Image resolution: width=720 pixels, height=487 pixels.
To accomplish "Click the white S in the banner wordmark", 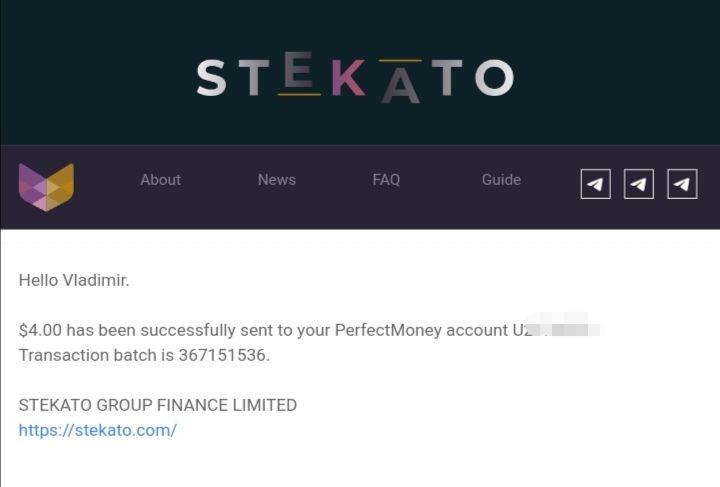I will [212, 78].
